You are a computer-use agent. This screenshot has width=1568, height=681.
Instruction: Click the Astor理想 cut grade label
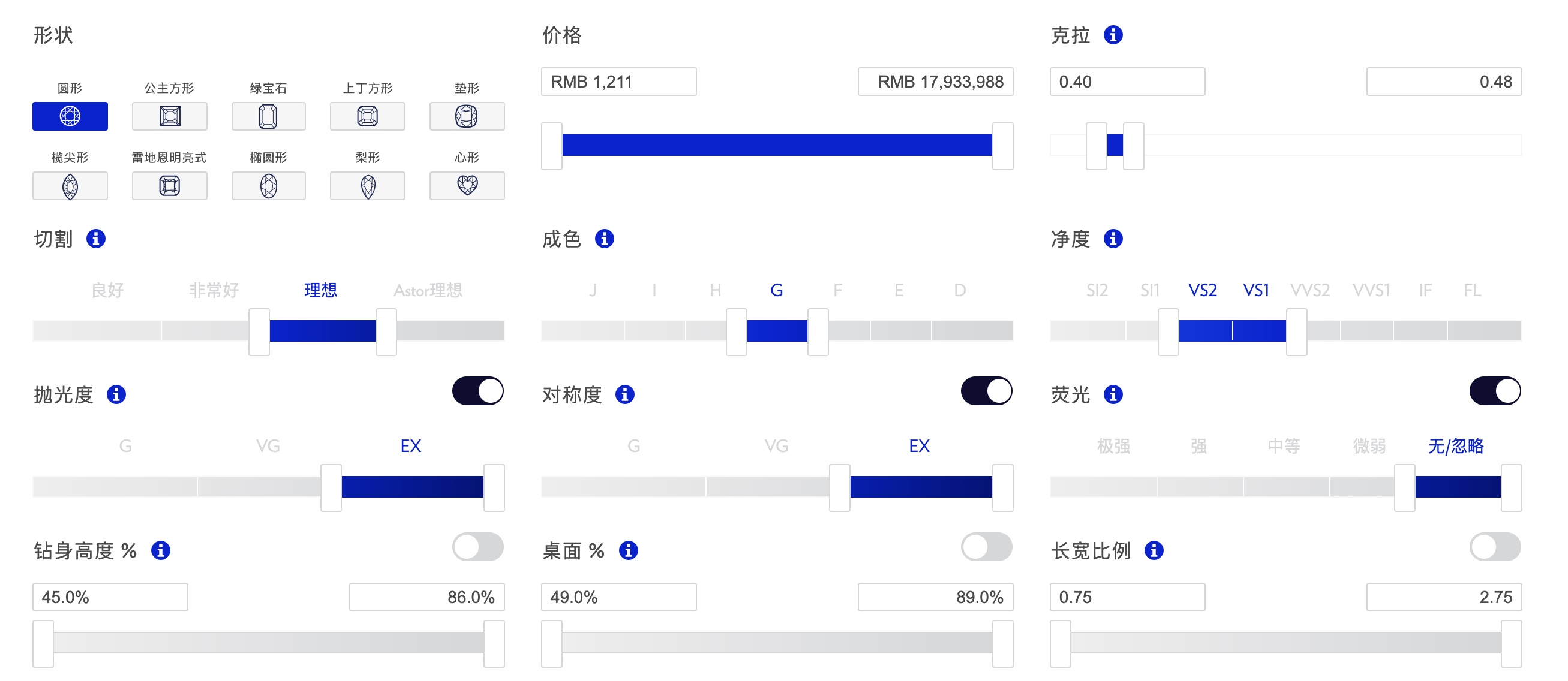click(x=428, y=290)
